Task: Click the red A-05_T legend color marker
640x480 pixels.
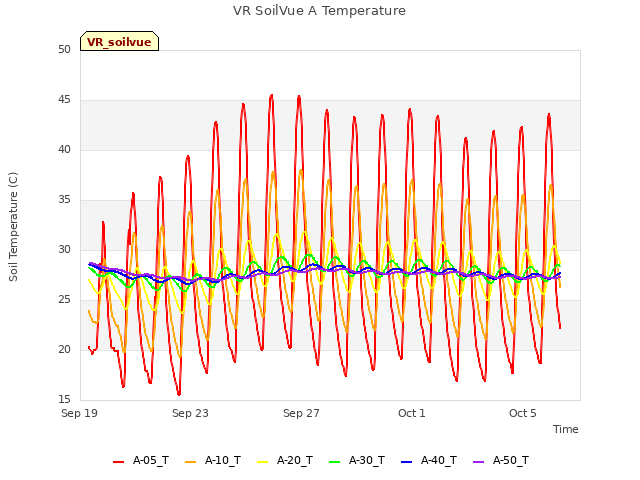Action: [118, 462]
